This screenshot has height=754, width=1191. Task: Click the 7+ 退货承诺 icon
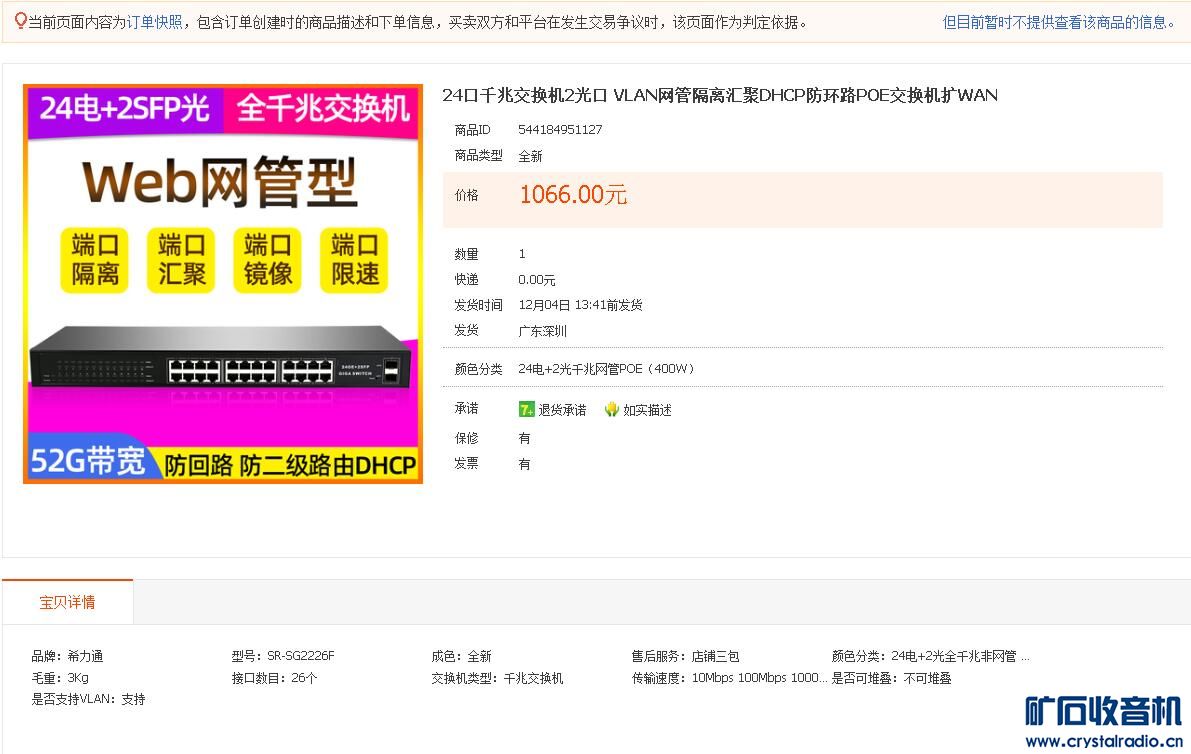[526, 409]
